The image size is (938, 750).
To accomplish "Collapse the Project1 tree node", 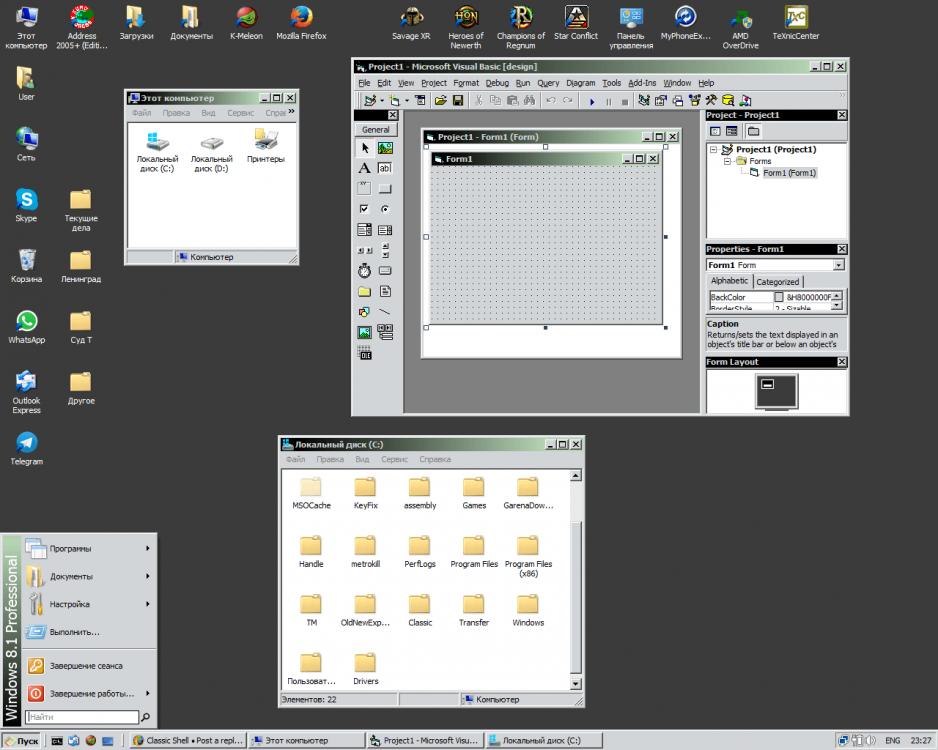I will pyautogui.click(x=713, y=150).
